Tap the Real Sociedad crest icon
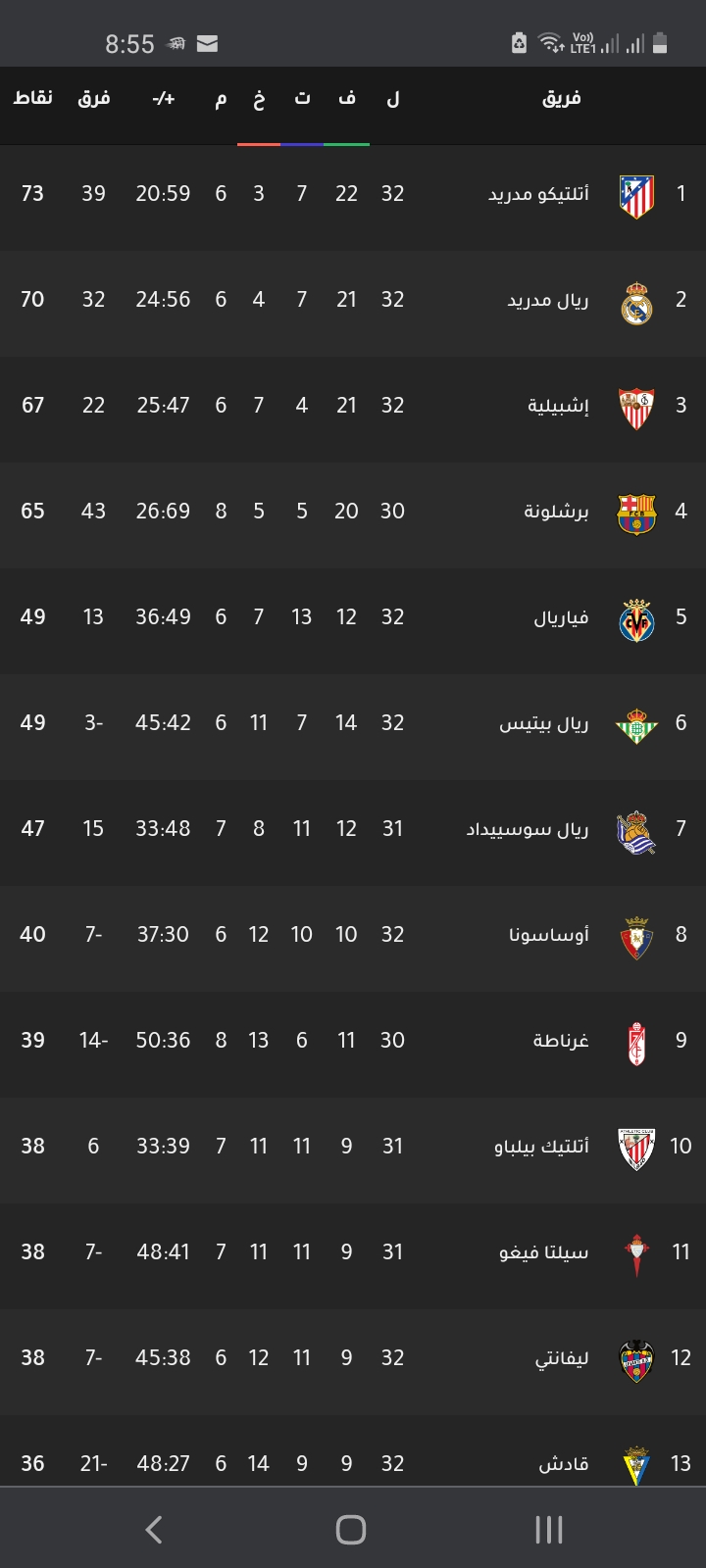 click(x=636, y=832)
